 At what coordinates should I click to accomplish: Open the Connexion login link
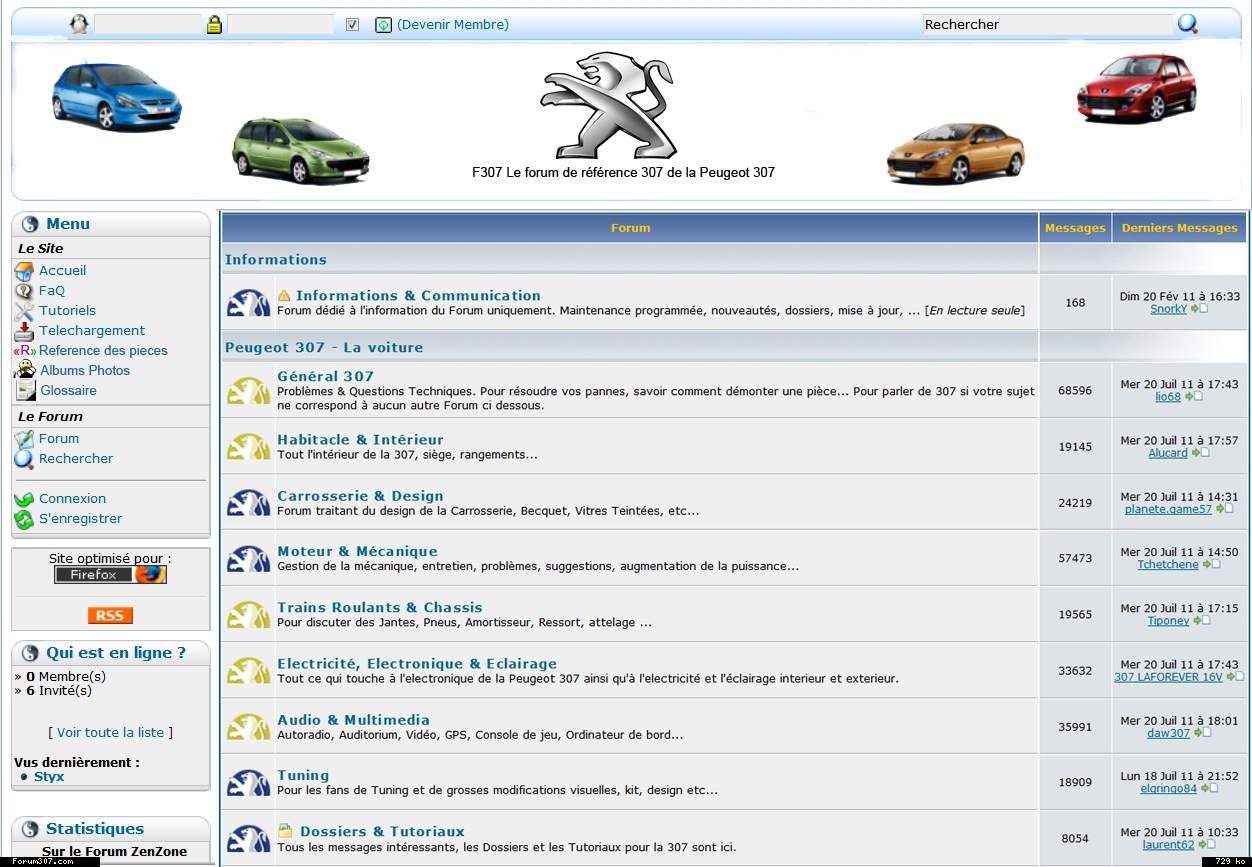point(72,499)
